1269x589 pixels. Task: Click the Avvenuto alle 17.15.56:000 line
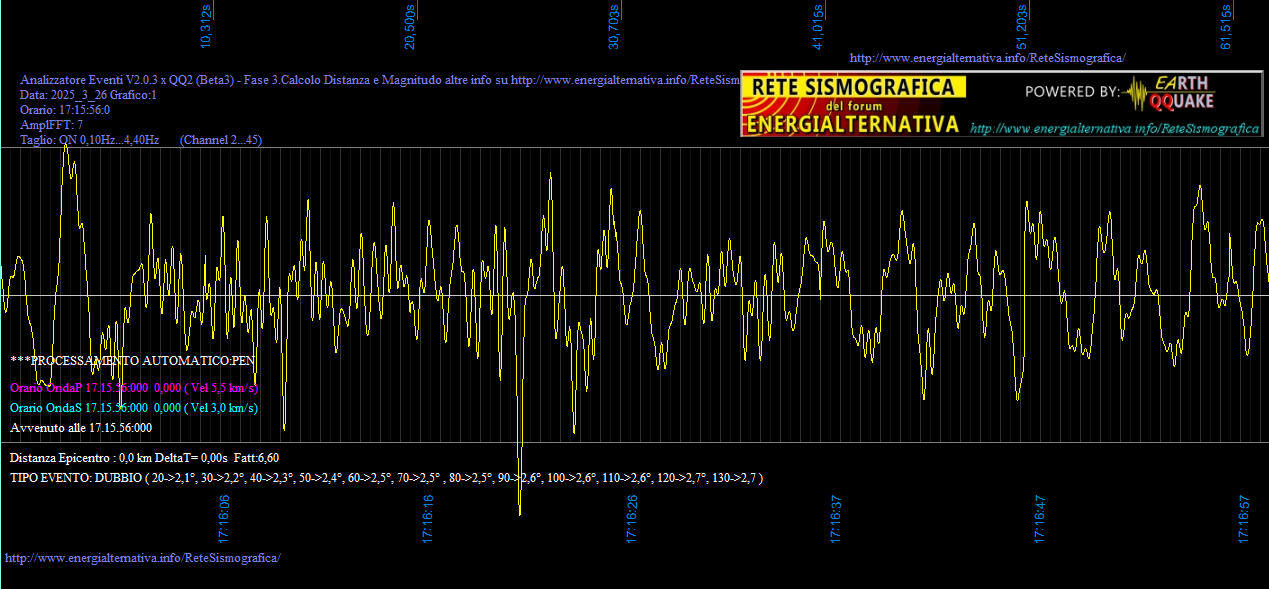81,428
